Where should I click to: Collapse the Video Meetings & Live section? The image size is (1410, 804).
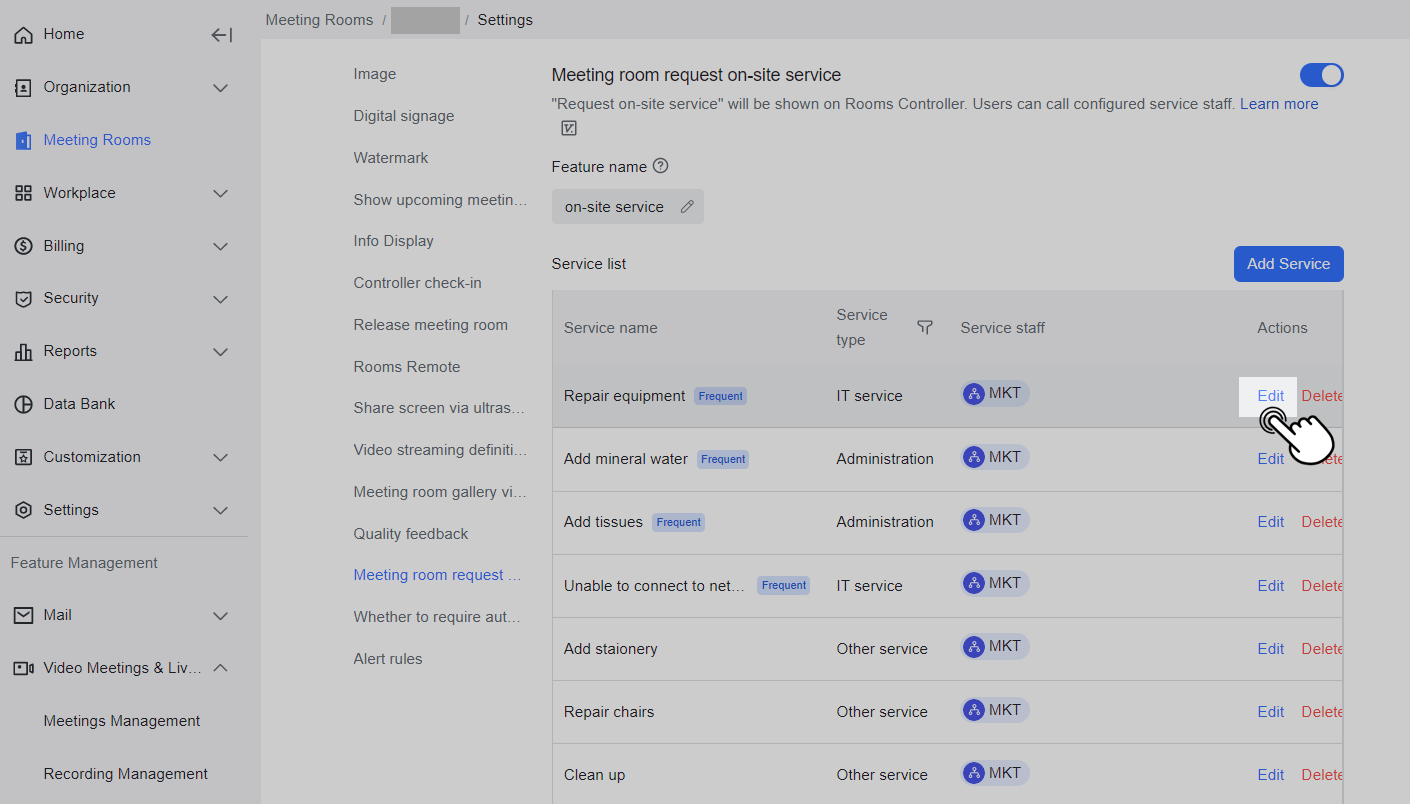(x=221, y=668)
